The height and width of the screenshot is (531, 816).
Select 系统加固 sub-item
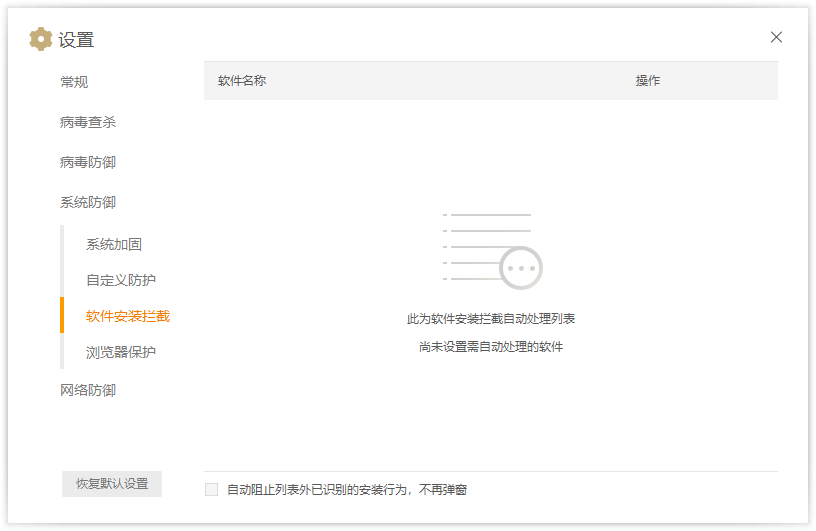click(114, 244)
